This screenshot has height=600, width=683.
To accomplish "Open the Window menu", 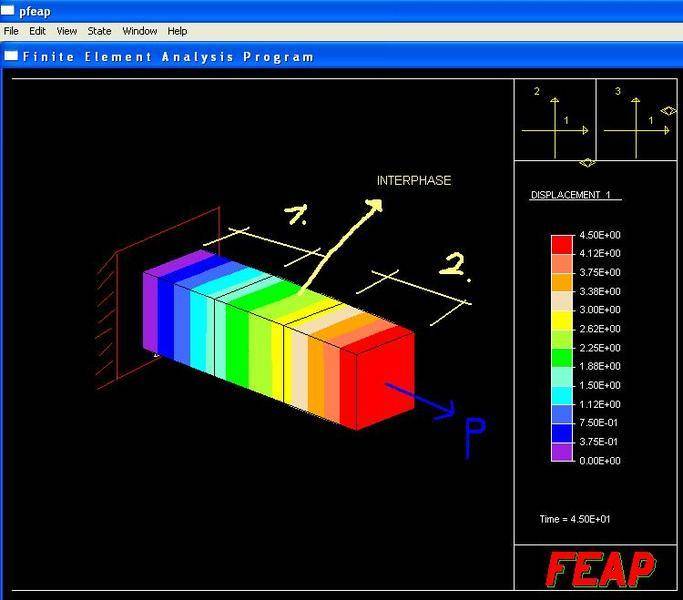I will (x=140, y=31).
